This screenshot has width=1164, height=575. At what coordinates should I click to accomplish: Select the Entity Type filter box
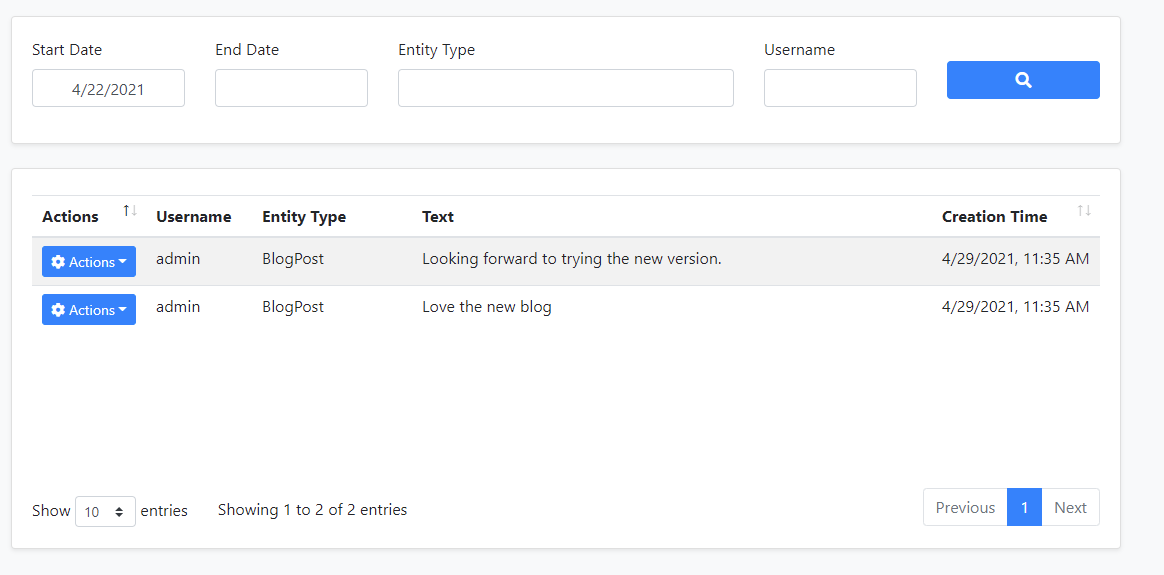click(565, 88)
